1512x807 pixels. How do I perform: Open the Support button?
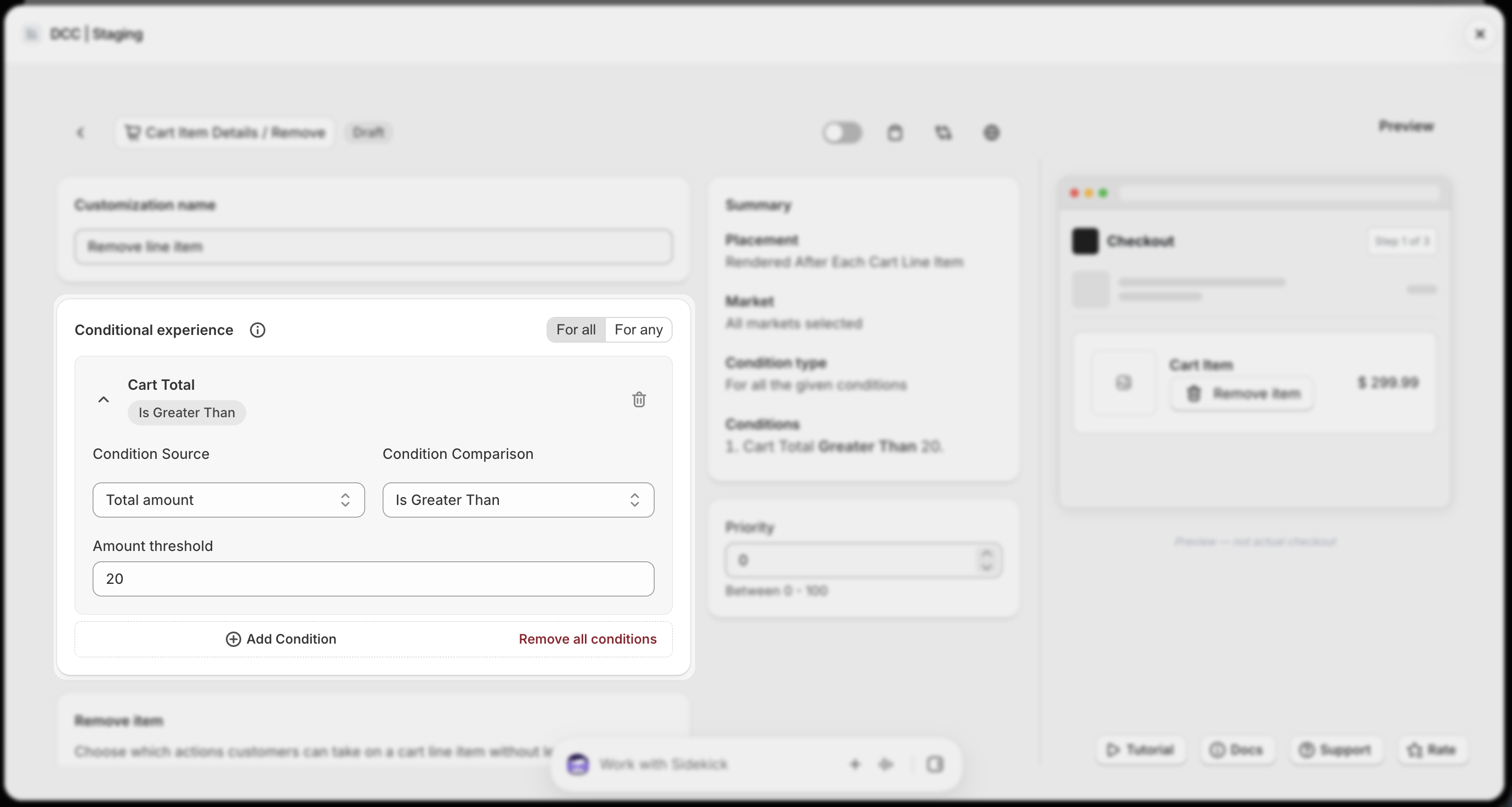pos(1335,750)
